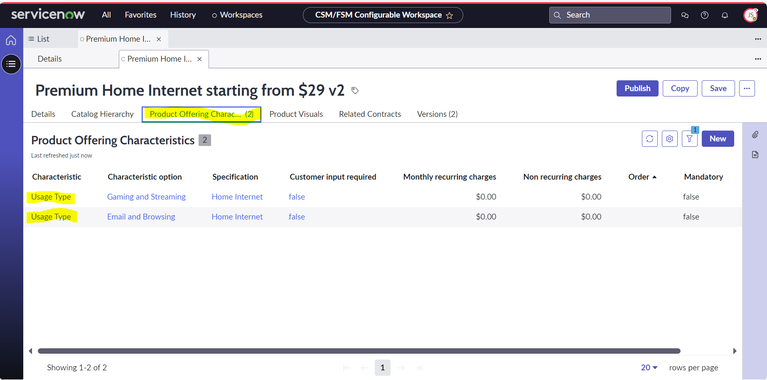
Task: Close the top Premium Home I... tab
Action: 158,39
